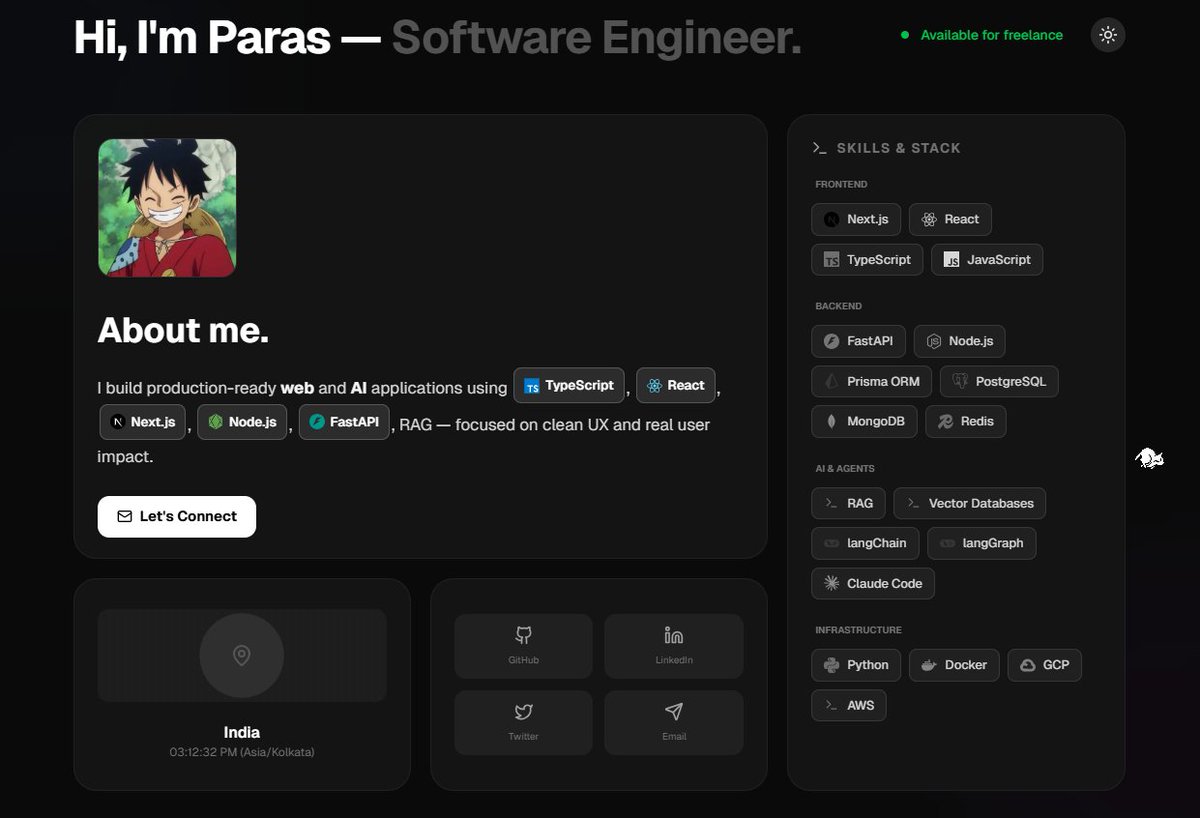Click the INFRASTRUCTURE section label

coord(858,631)
